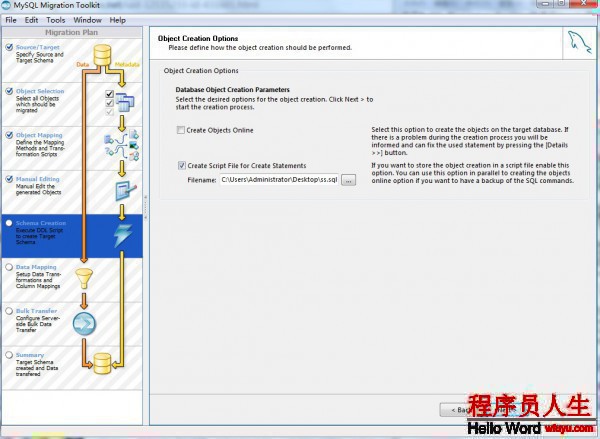The height and width of the screenshot is (439, 600).
Task: Click the sidebar splitter grip handle
Action: pyautogui.click(x=145, y=207)
